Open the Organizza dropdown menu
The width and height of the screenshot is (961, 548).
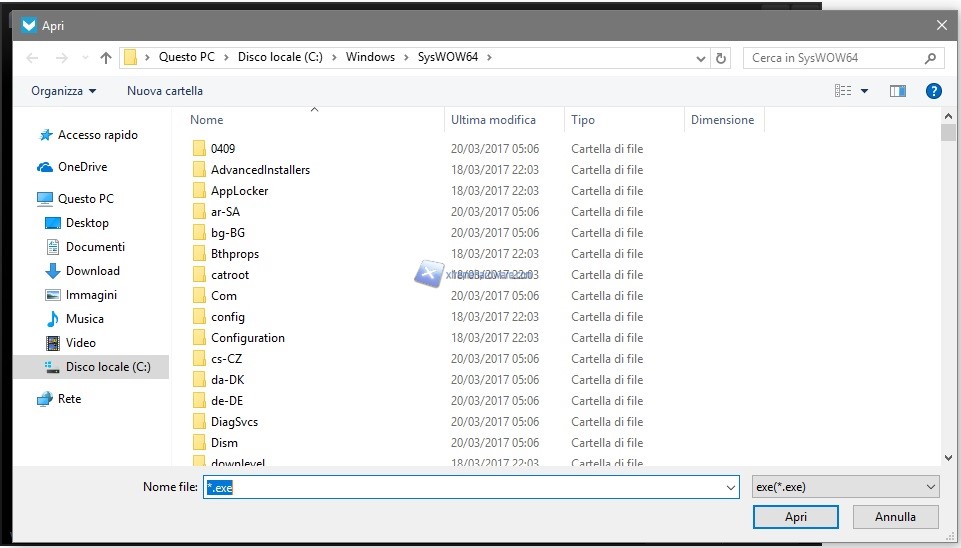[64, 91]
